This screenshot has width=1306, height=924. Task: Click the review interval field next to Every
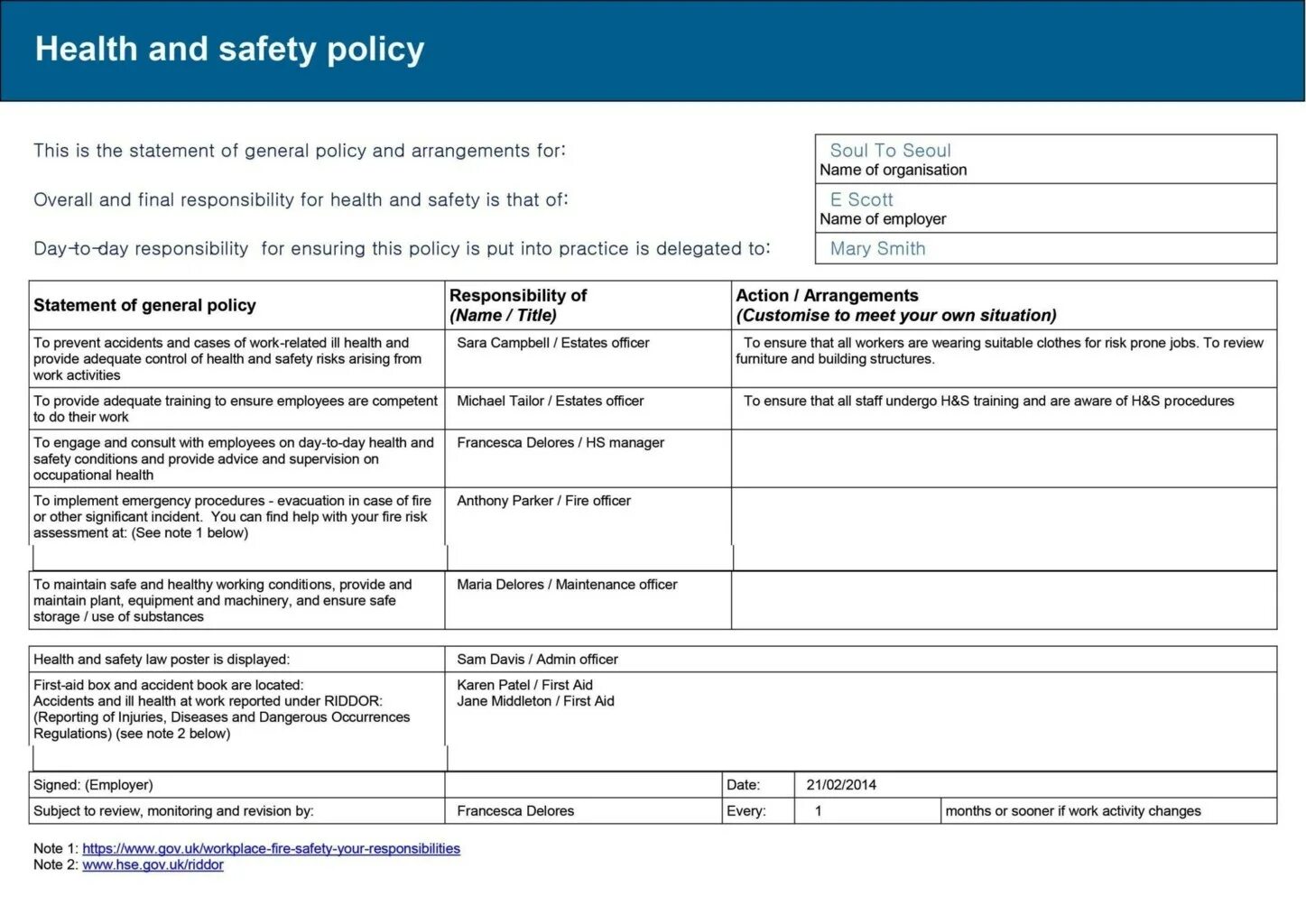coord(867,810)
